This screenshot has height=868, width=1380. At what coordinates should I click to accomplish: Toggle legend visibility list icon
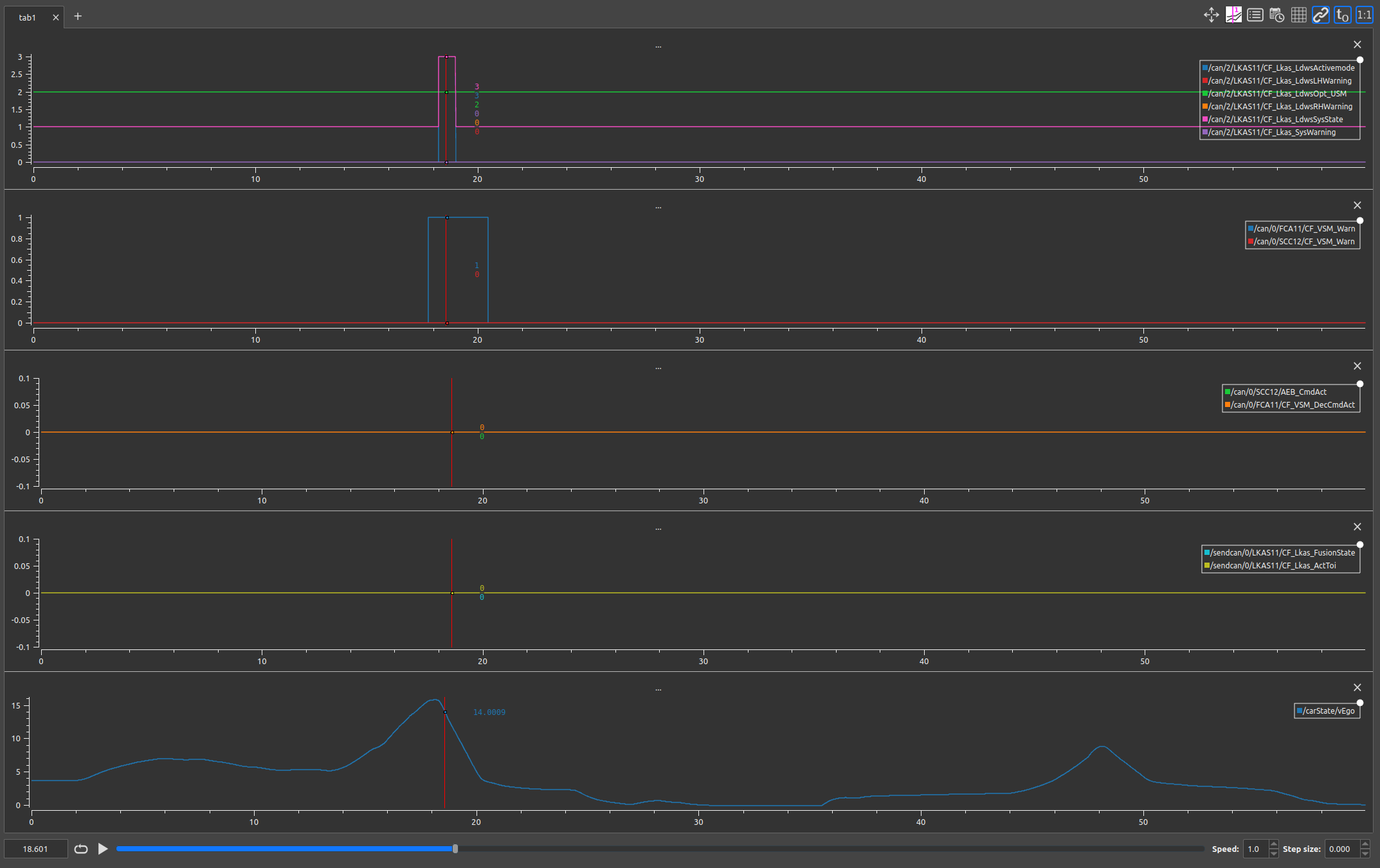(1255, 15)
